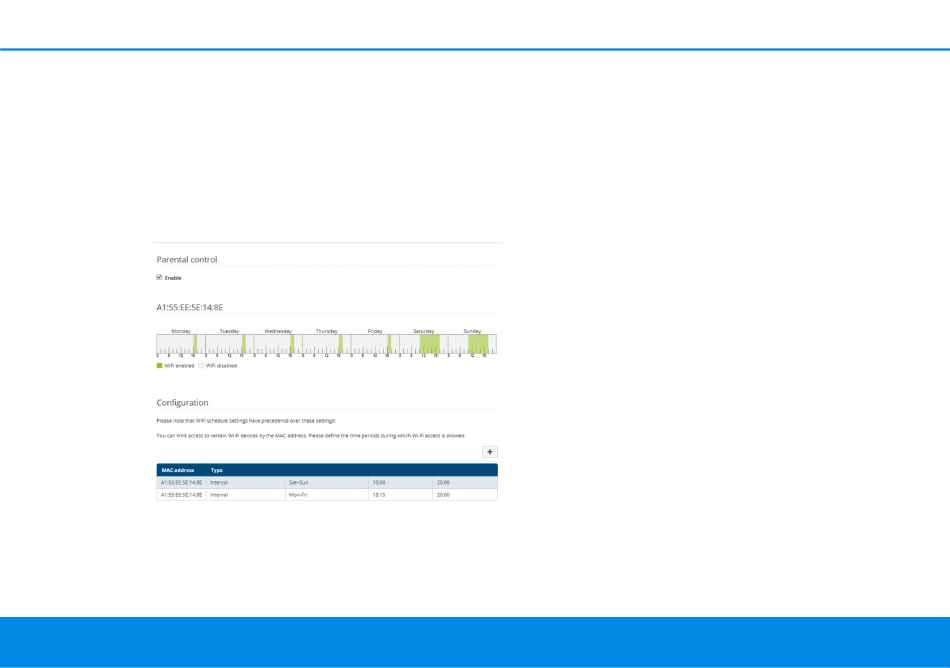Toggle the Parental control Enable checkbox
Screen dimensions: 950x668
pyautogui.click(x=159, y=277)
